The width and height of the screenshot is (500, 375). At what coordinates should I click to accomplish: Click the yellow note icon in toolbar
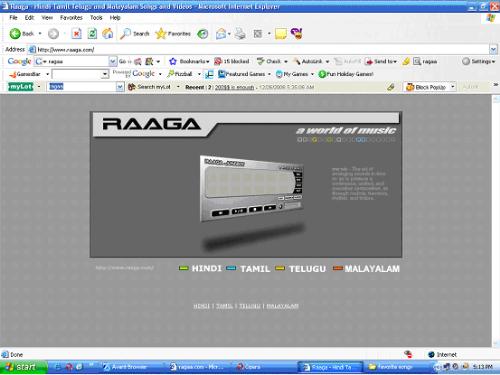(x=281, y=34)
